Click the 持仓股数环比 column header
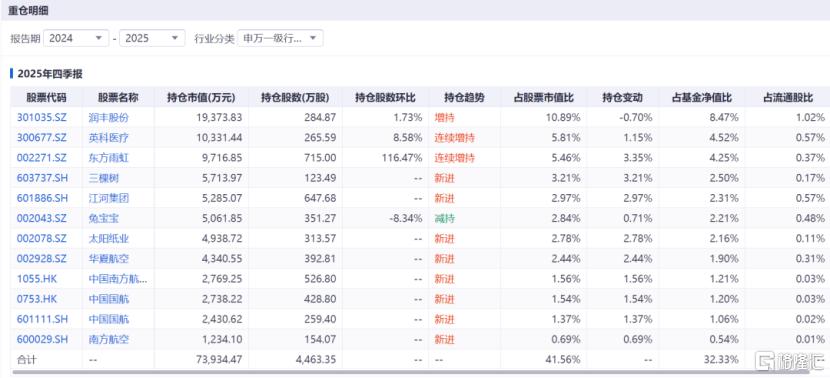 (x=385, y=98)
